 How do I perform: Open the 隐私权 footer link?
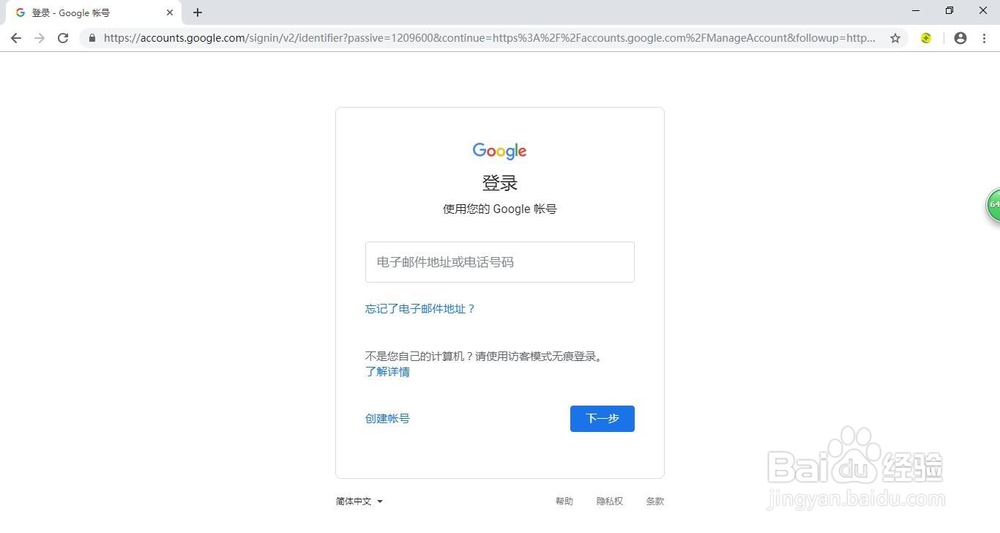click(609, 501)
